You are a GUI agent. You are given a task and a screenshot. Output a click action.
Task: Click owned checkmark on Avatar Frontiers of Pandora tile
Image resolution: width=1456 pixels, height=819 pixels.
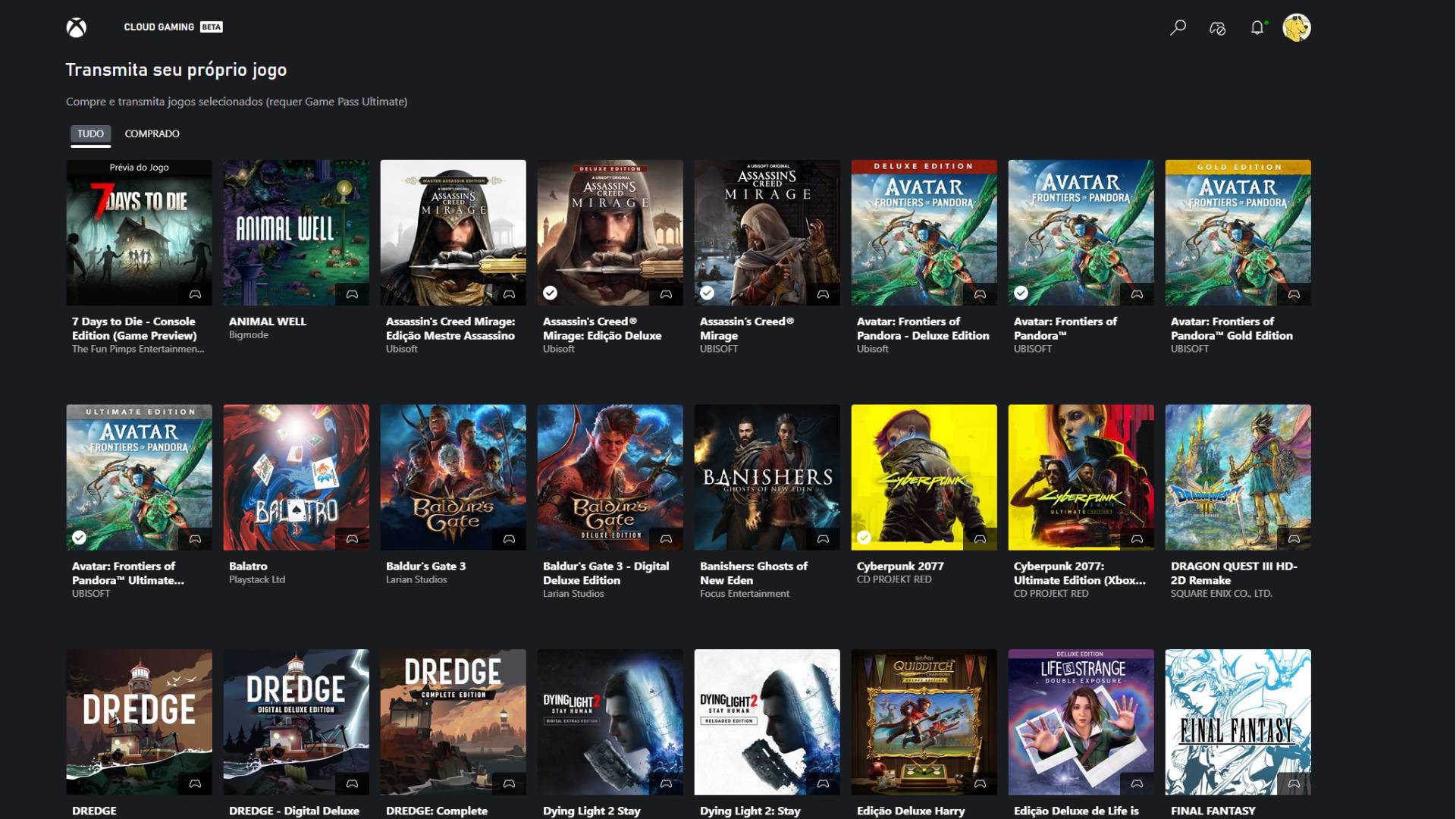pyautogui.click(x=1021, y=293)
